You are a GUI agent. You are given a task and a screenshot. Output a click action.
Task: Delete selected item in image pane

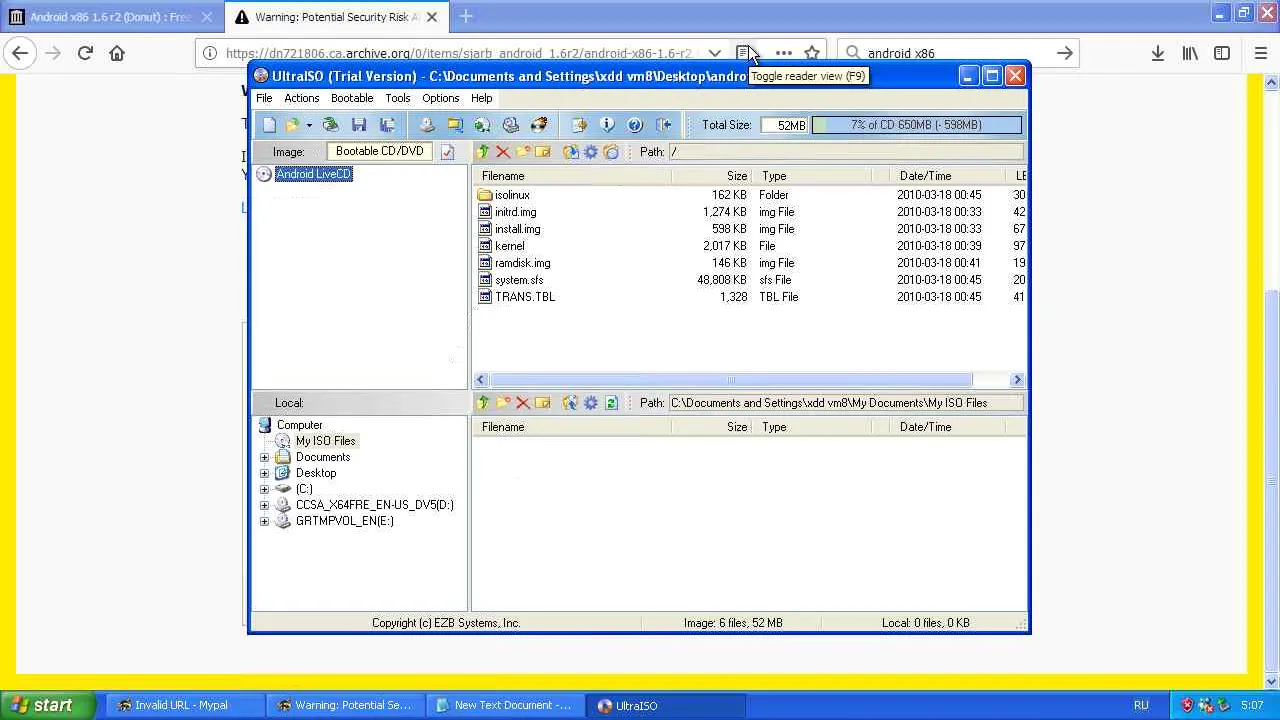(x=503, y=152)
